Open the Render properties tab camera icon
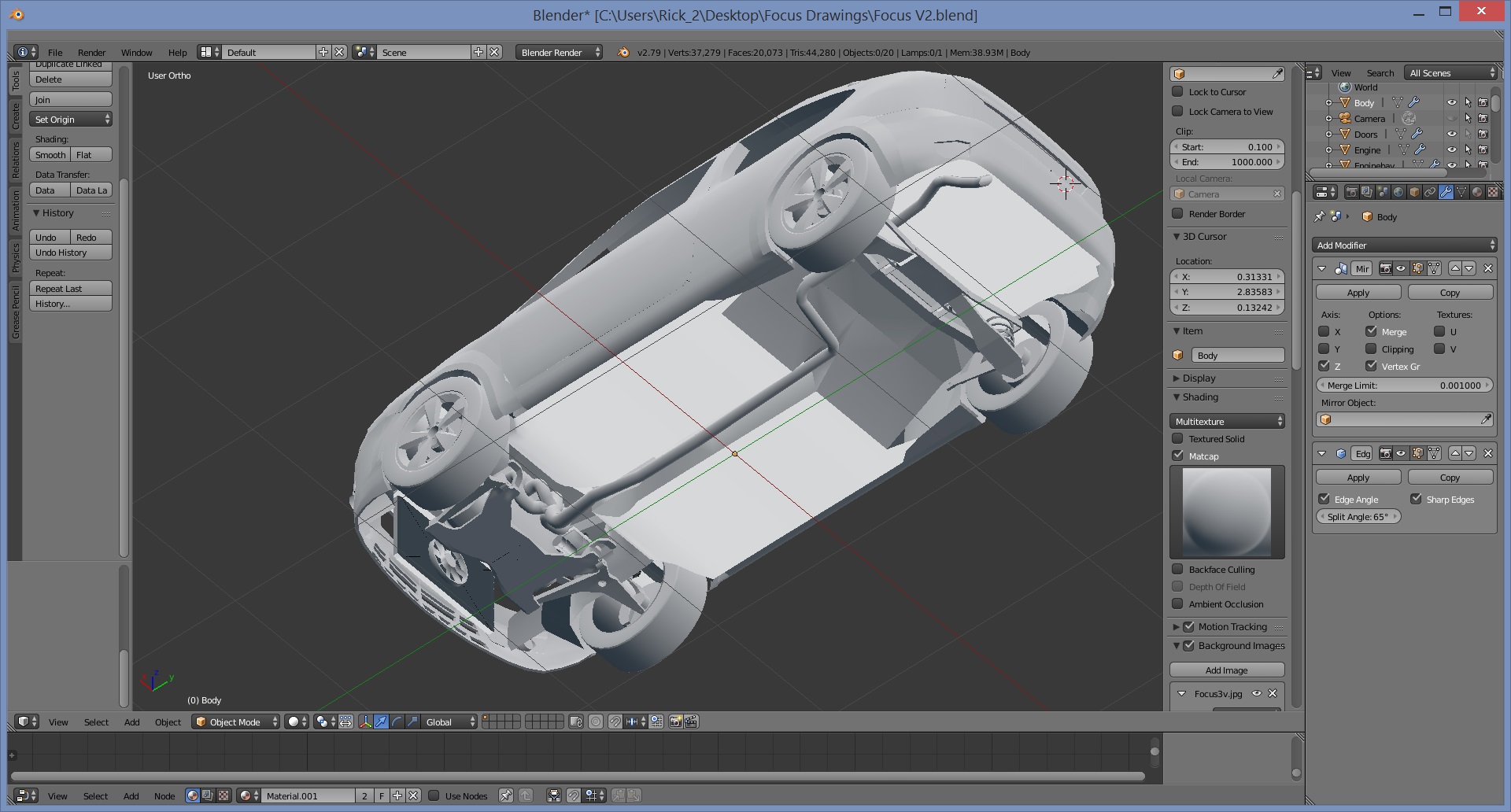1511x812 pixels. [x=1352, y=192]
